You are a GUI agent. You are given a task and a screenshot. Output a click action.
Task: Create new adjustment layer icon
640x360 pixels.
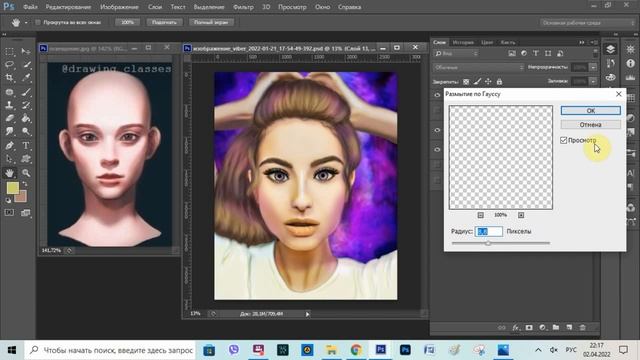(x=542, y=327)
